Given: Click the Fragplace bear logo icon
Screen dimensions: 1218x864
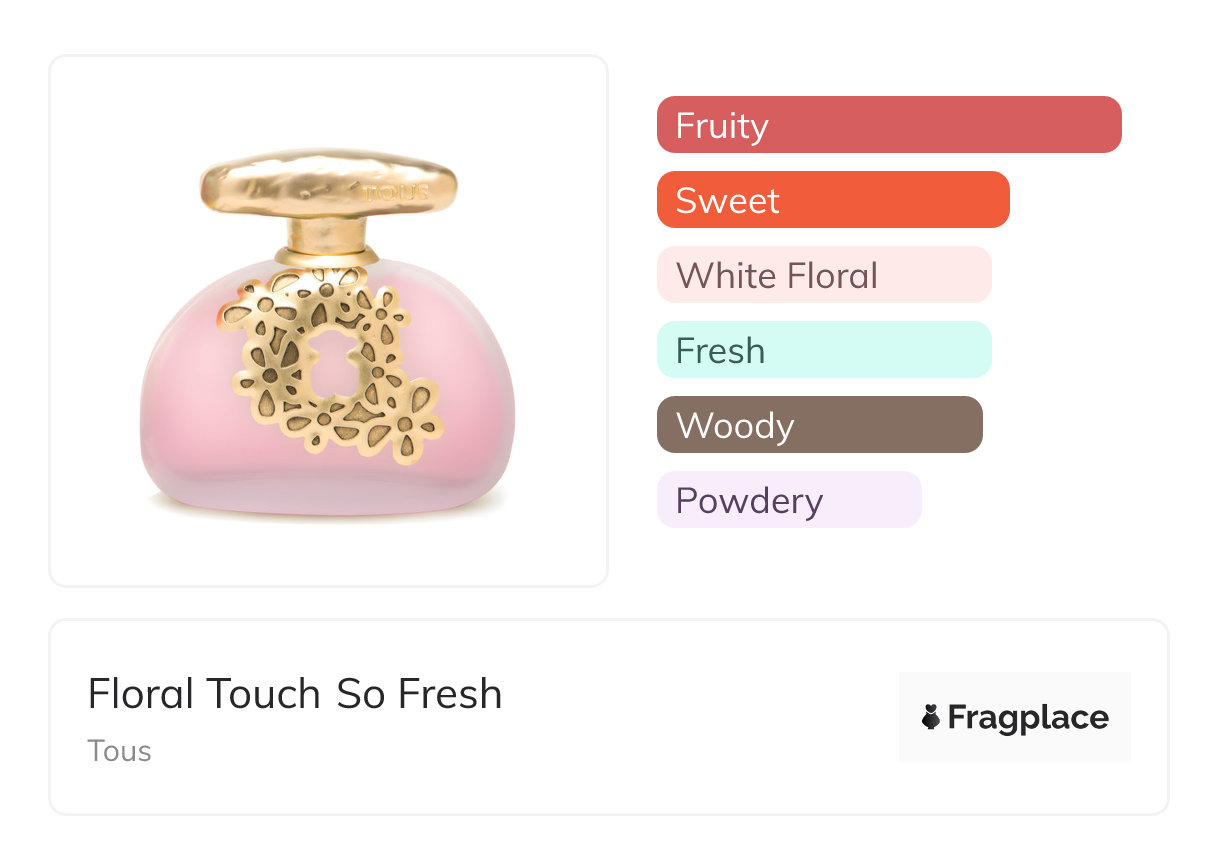Looking at the screenshot, I should [931, 717].
